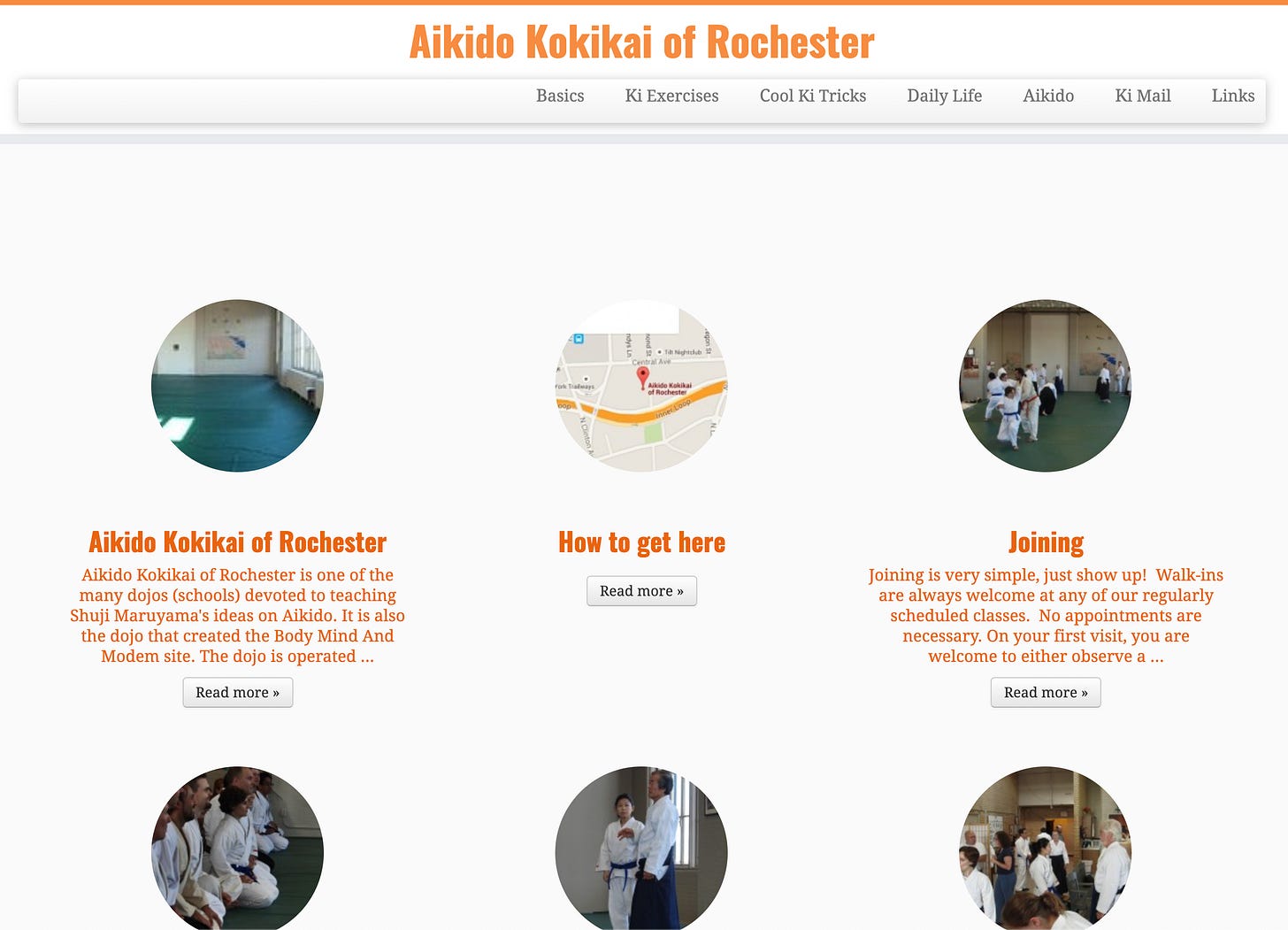
Task: Go to Cool Ki Tricks page
Action: pos(813,96)
